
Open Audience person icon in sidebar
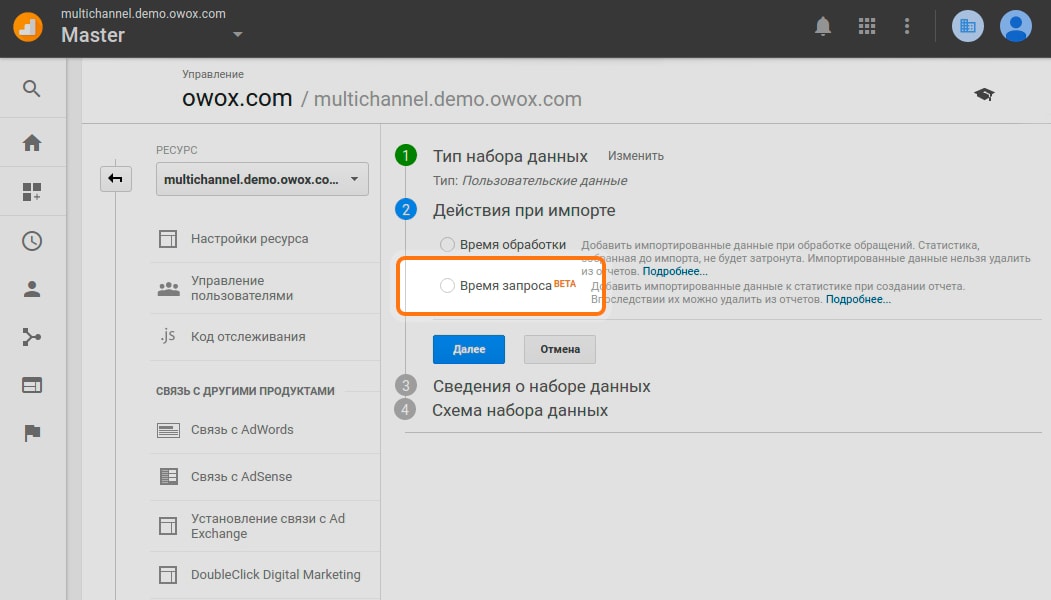point(32,289)
